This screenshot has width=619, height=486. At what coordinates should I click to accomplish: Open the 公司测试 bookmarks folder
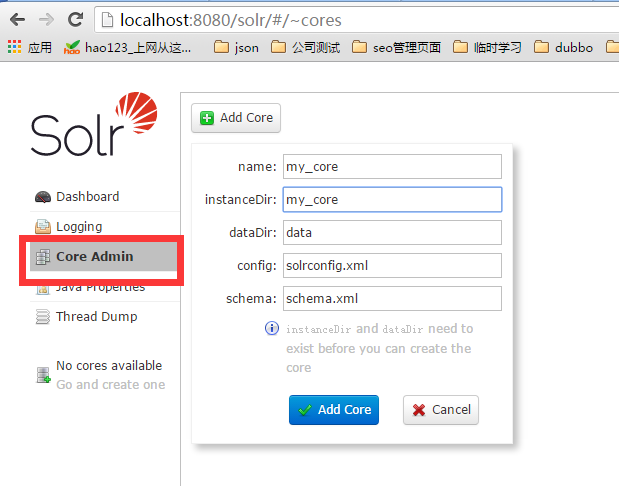(305, 47)
